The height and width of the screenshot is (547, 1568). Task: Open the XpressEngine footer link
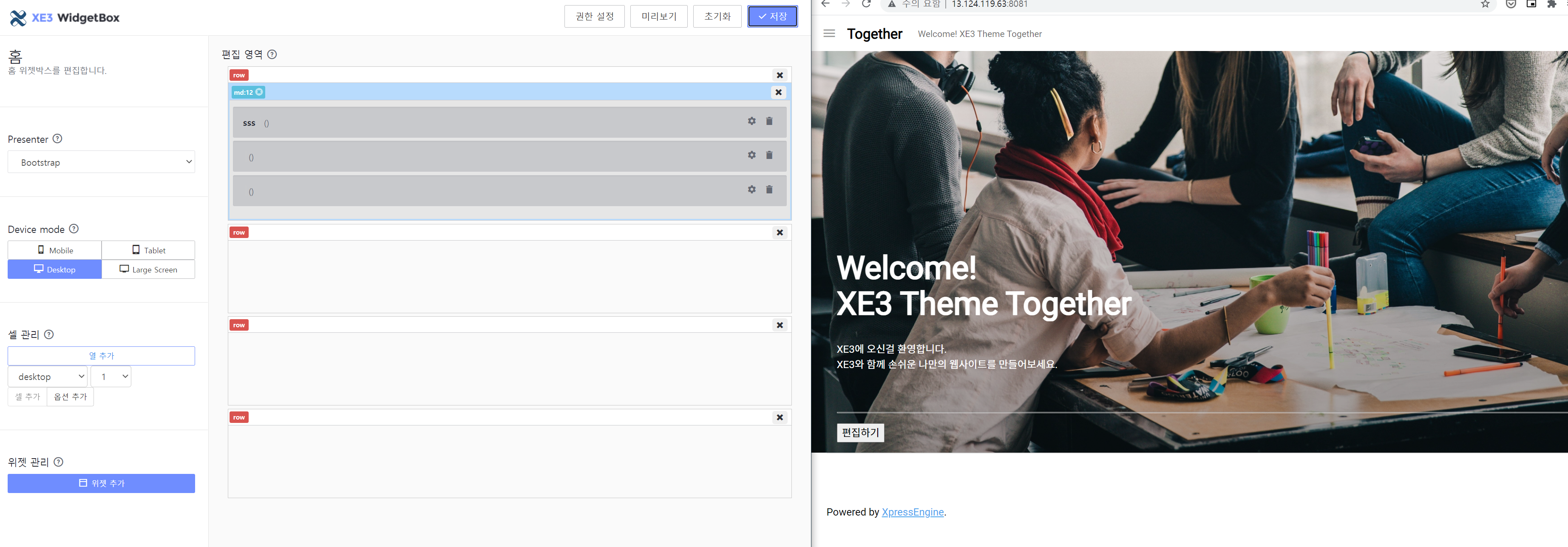tap(913, 512)
